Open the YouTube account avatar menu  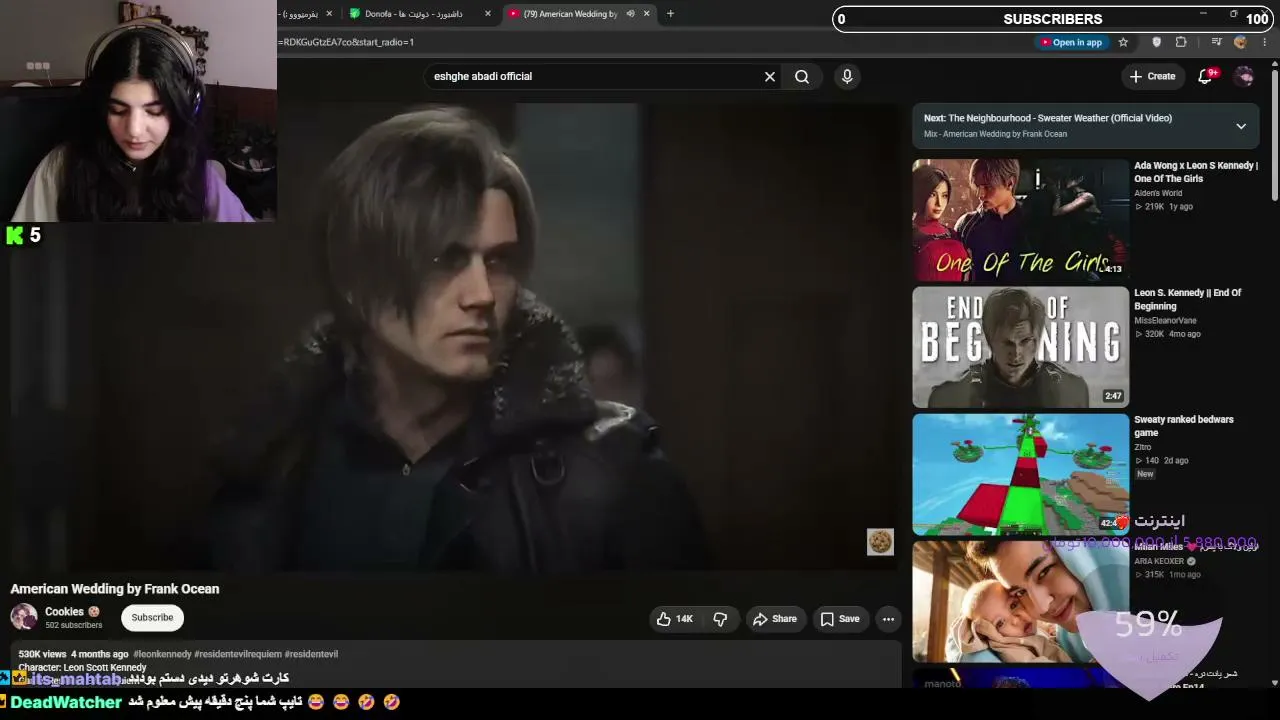point(1245,76)
